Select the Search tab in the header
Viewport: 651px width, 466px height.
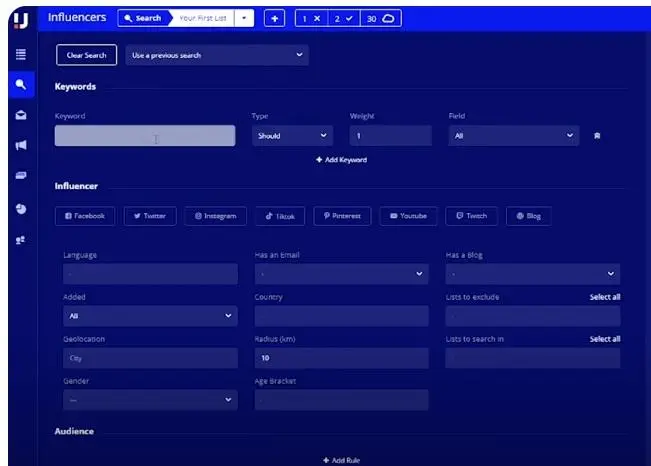tap(143, 18)
